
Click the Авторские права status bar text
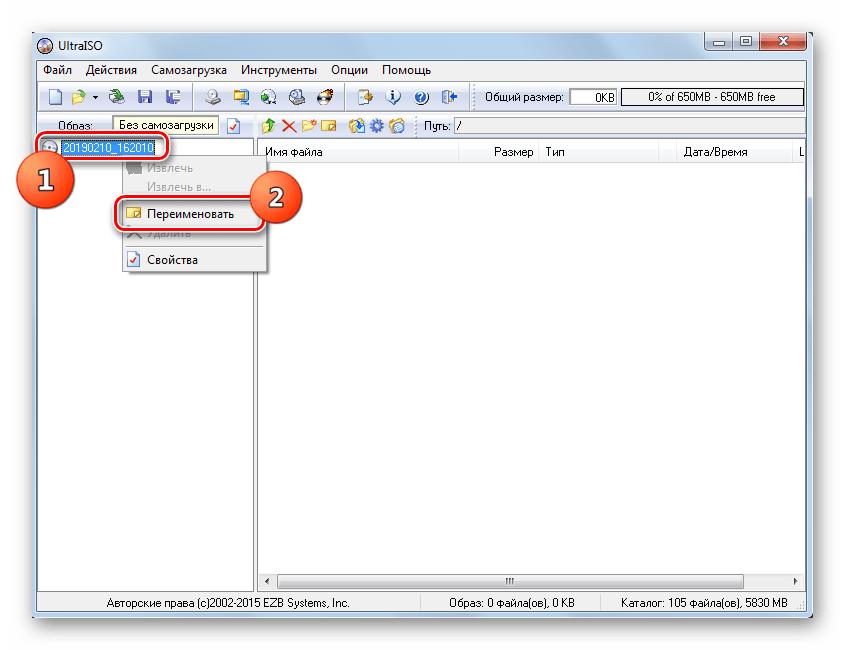(228, 603)
